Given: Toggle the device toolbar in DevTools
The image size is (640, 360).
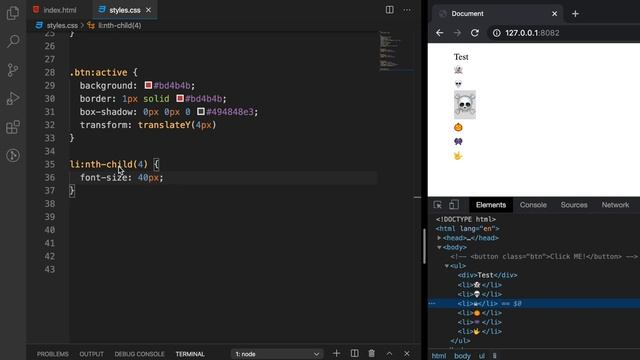Looking at the screenshot, I should [454, 205].
